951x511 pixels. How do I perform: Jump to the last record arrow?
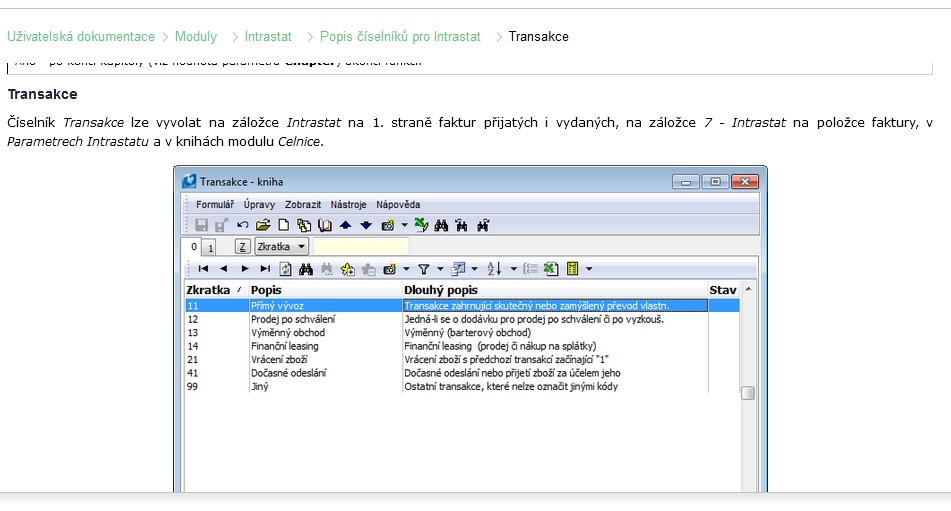[x=265, y=269]
